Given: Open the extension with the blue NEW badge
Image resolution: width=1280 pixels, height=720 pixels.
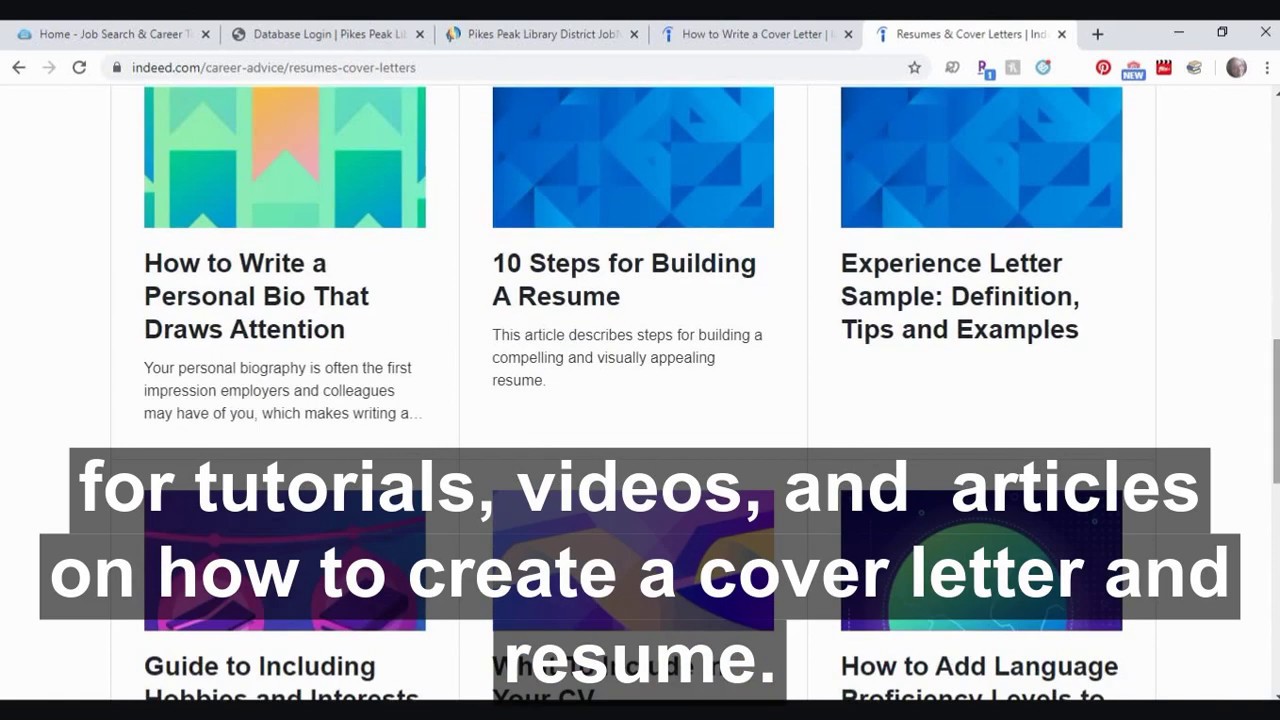Looking at the screenshot, I should [1133, 68].
